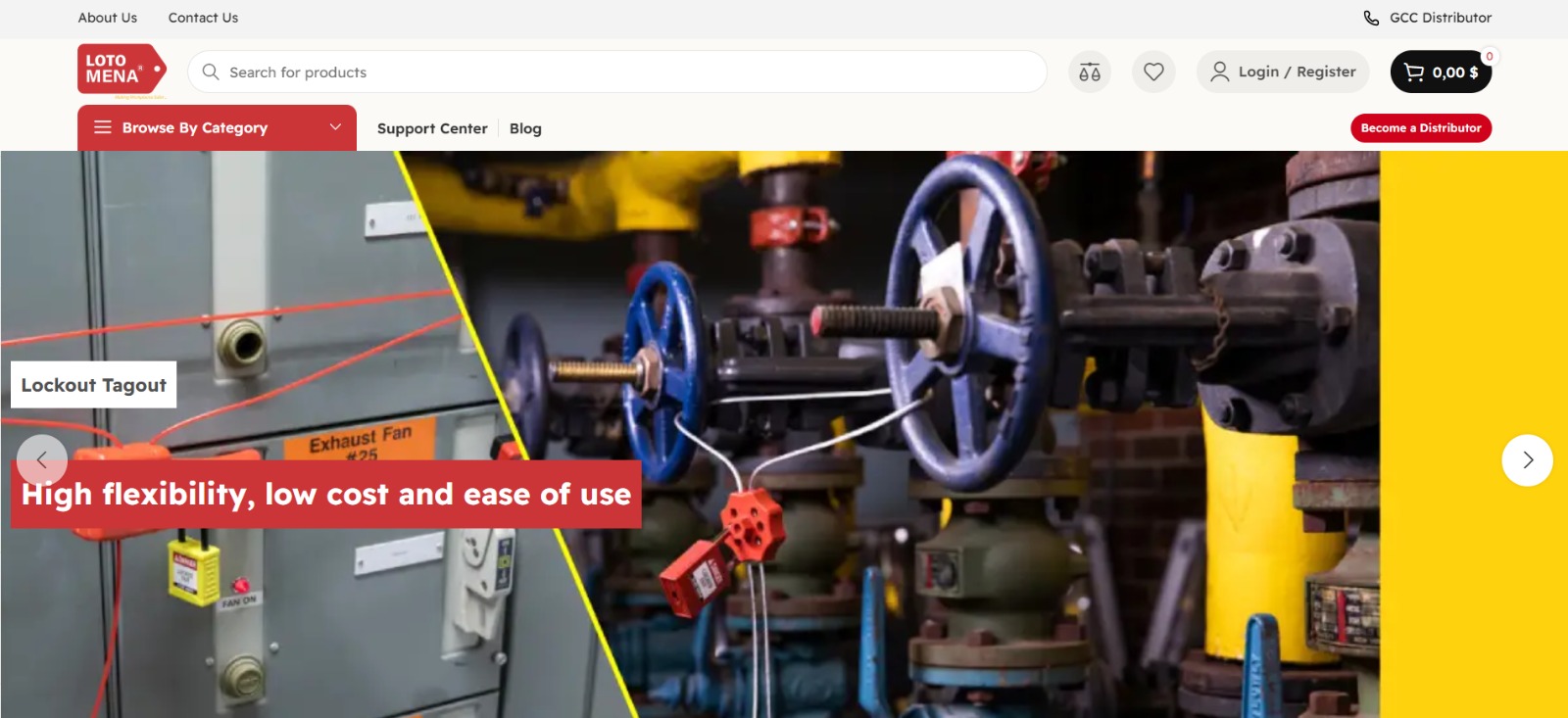
Task: Click the search magnifier icon
Action: pyautogui.click(x=211, y=72)
